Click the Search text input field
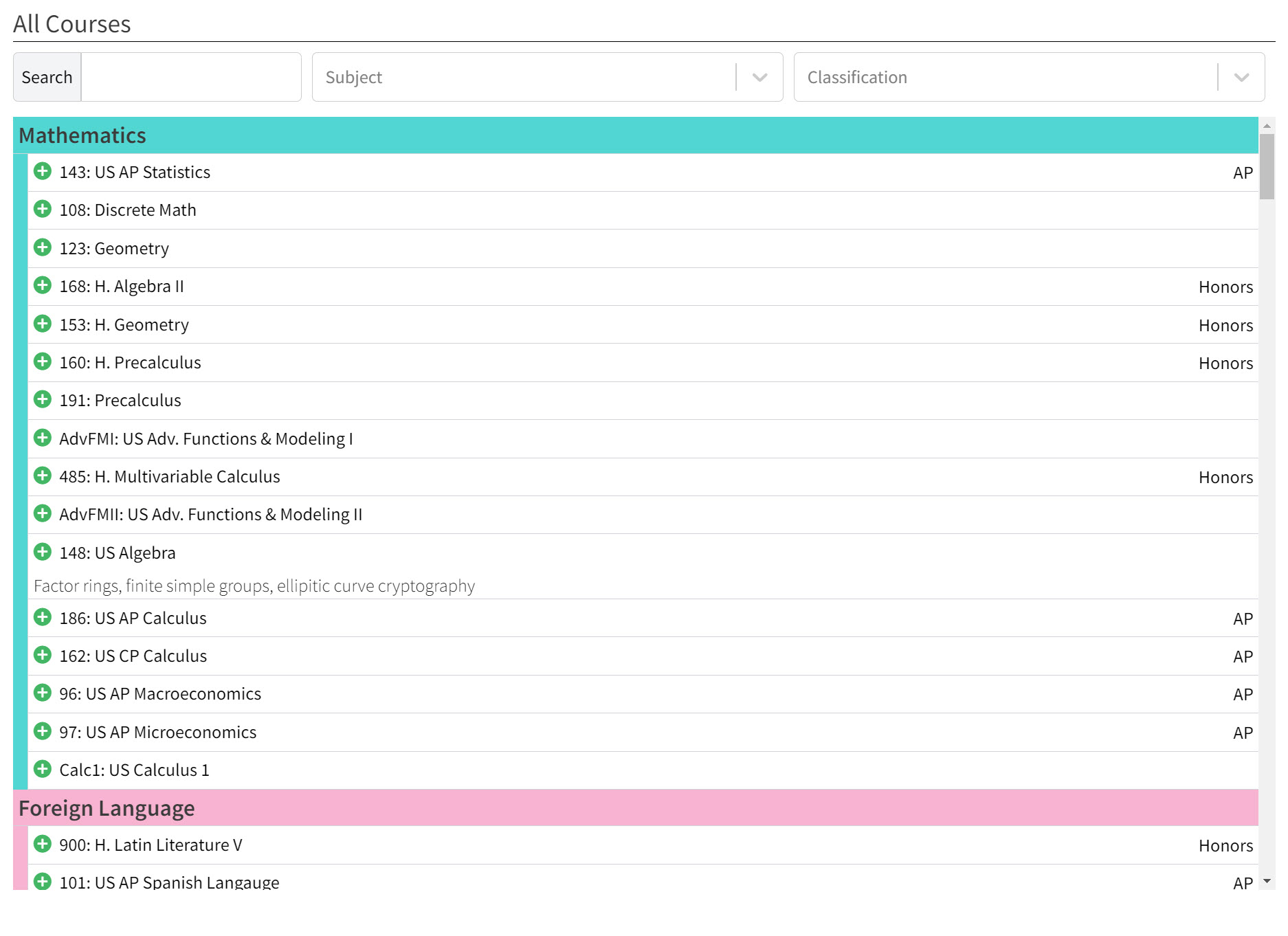Viewport: 1288px width, 936px height. (191, 78)
